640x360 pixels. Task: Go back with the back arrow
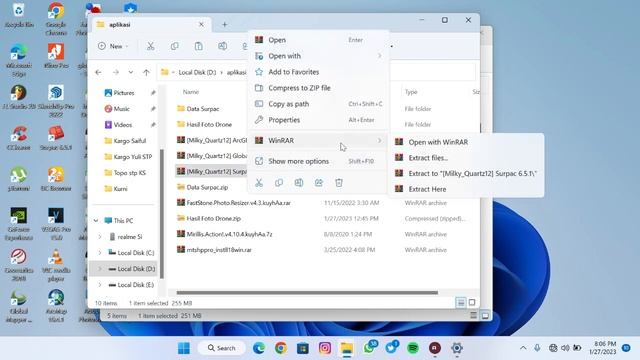(98, 72)
